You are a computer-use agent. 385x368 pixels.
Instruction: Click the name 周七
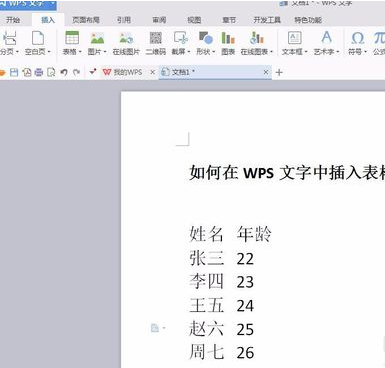[206, 352]
